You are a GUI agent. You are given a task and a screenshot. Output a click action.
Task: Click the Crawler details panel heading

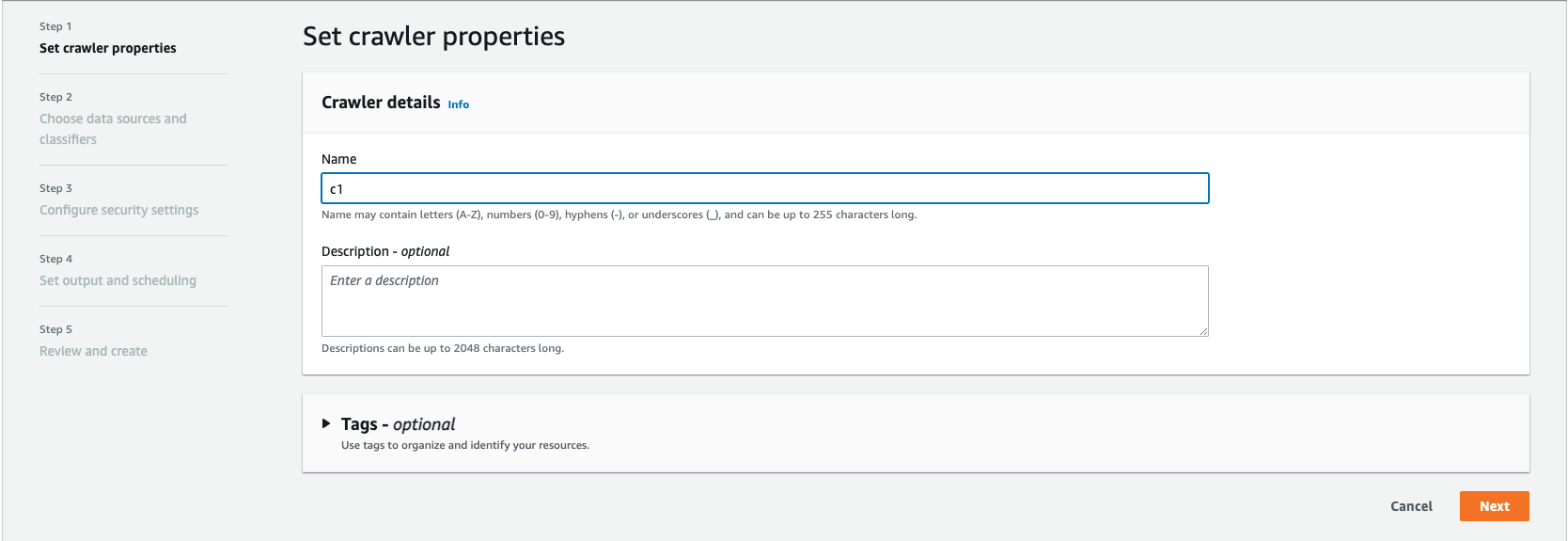click(380, 103)
